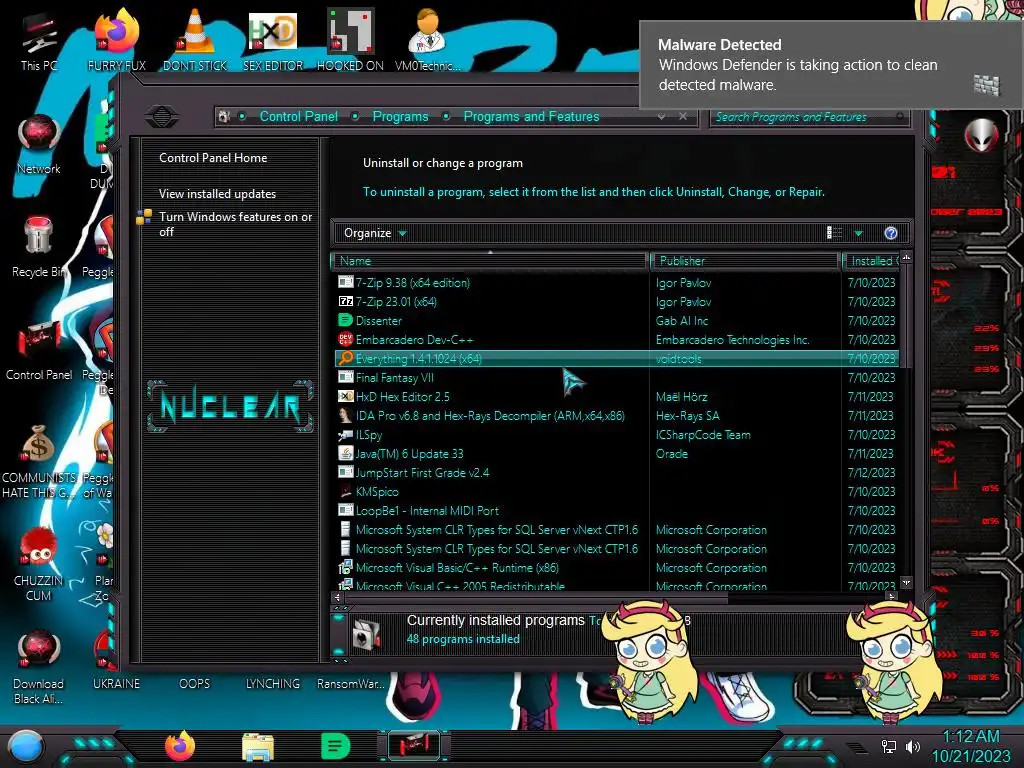Image resolution: width=1024 pixels, height=768 pixels.
Task: Open the Control Panel desktop icon
Action: pyautogui.click(x=39, y=350)
